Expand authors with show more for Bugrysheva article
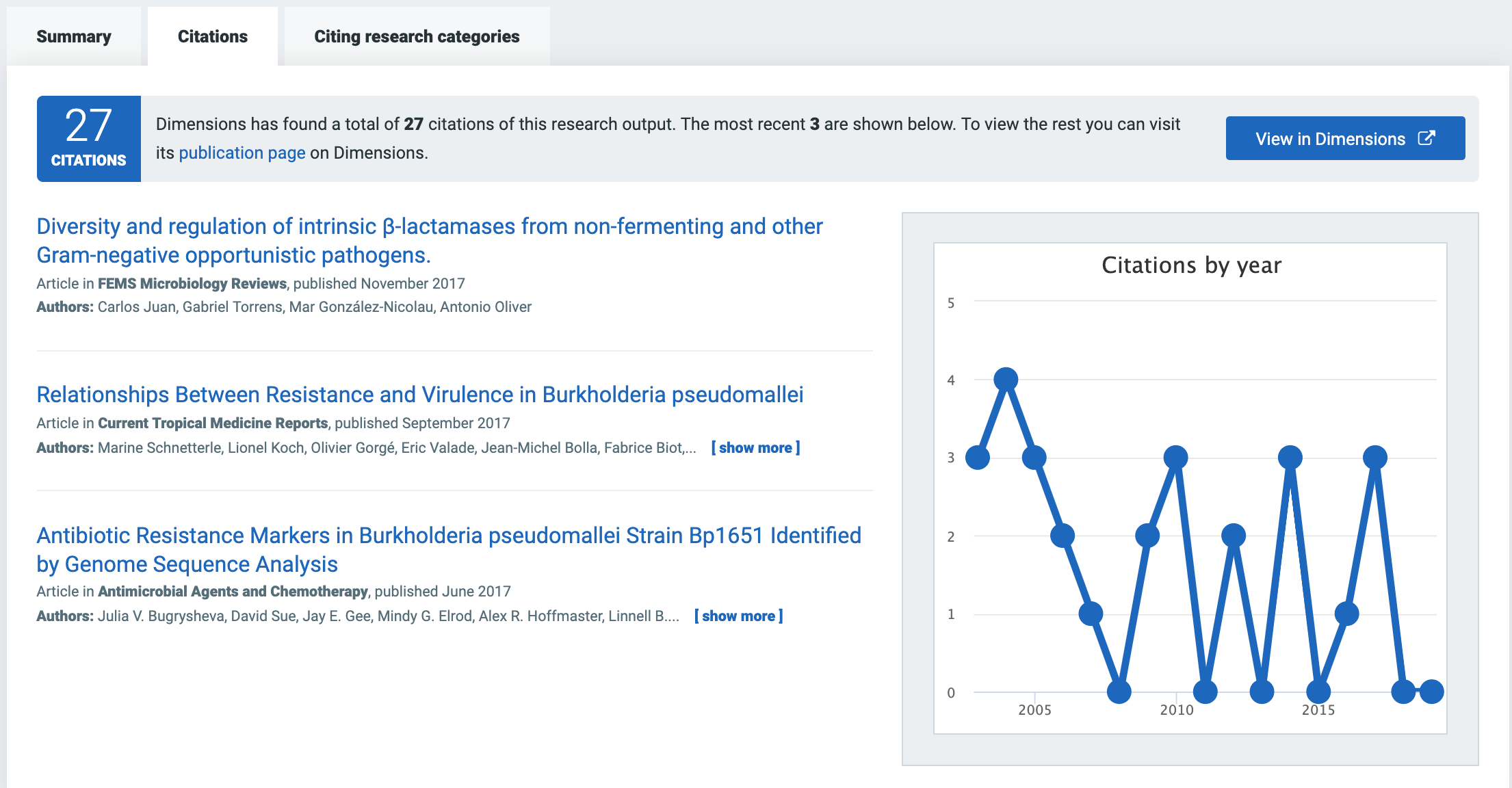 [x=738, y=616]
